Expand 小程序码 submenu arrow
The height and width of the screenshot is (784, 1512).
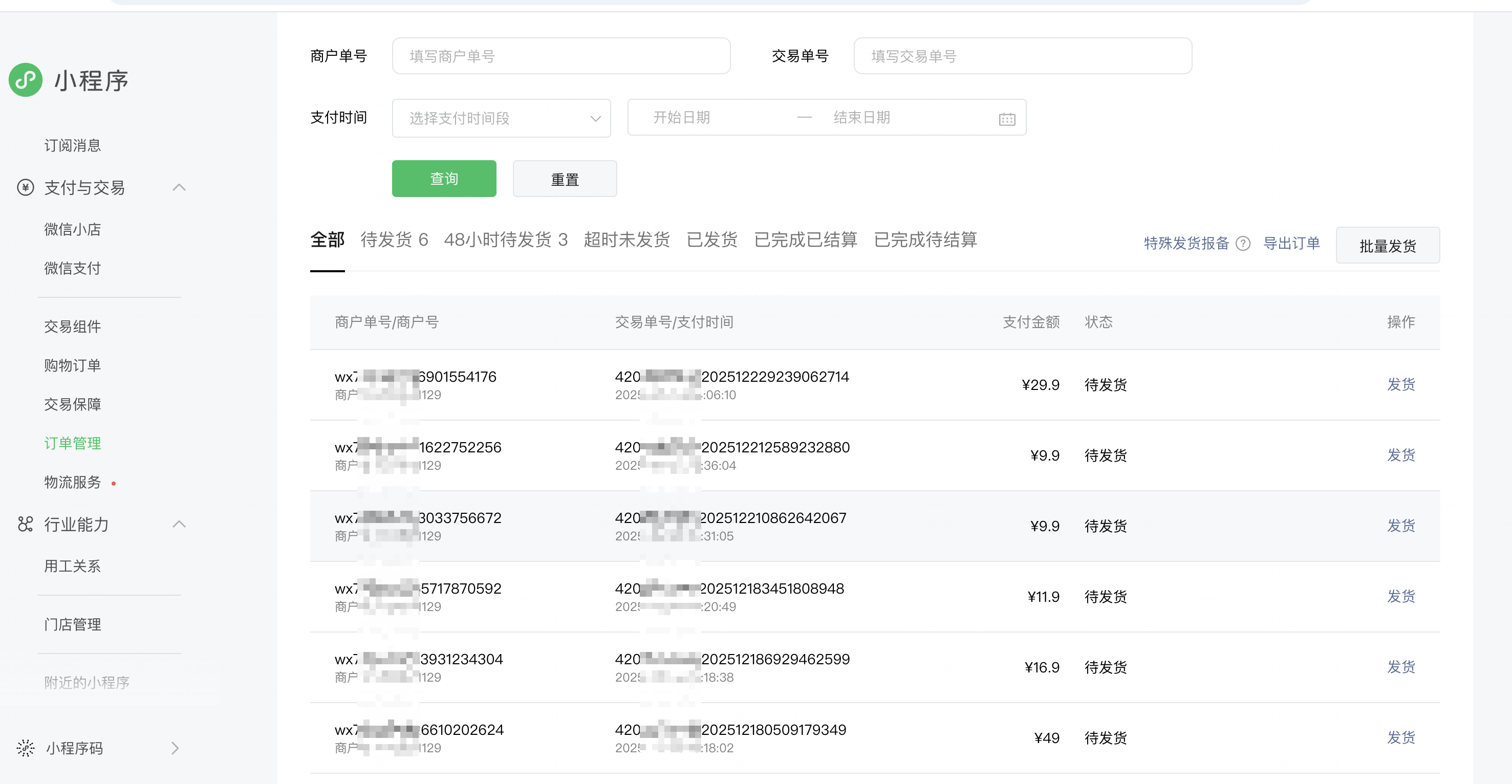click(175, 748)
